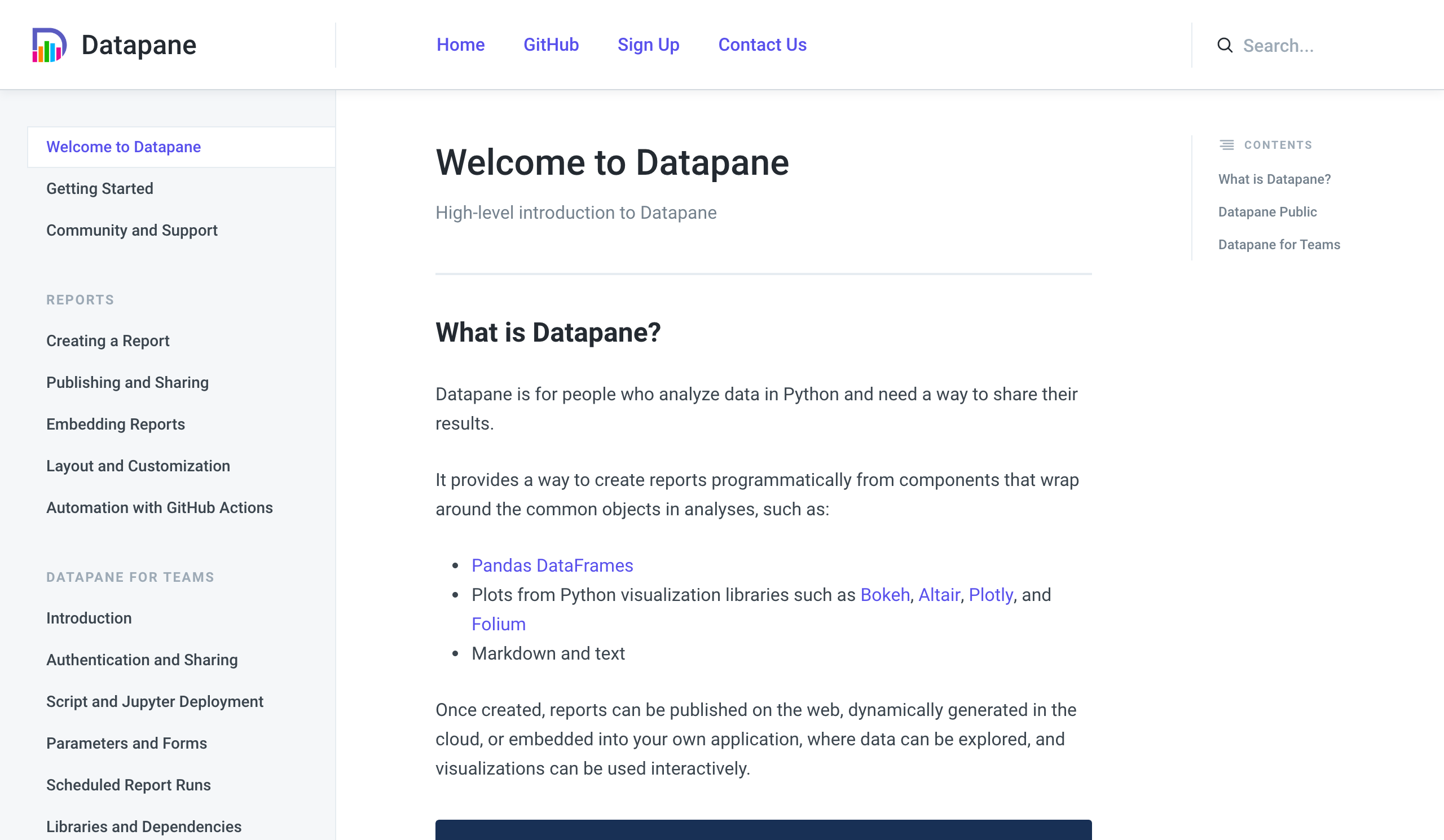
Task: Open Script and Jupyter Deployment page
Action: pos(155,702)
